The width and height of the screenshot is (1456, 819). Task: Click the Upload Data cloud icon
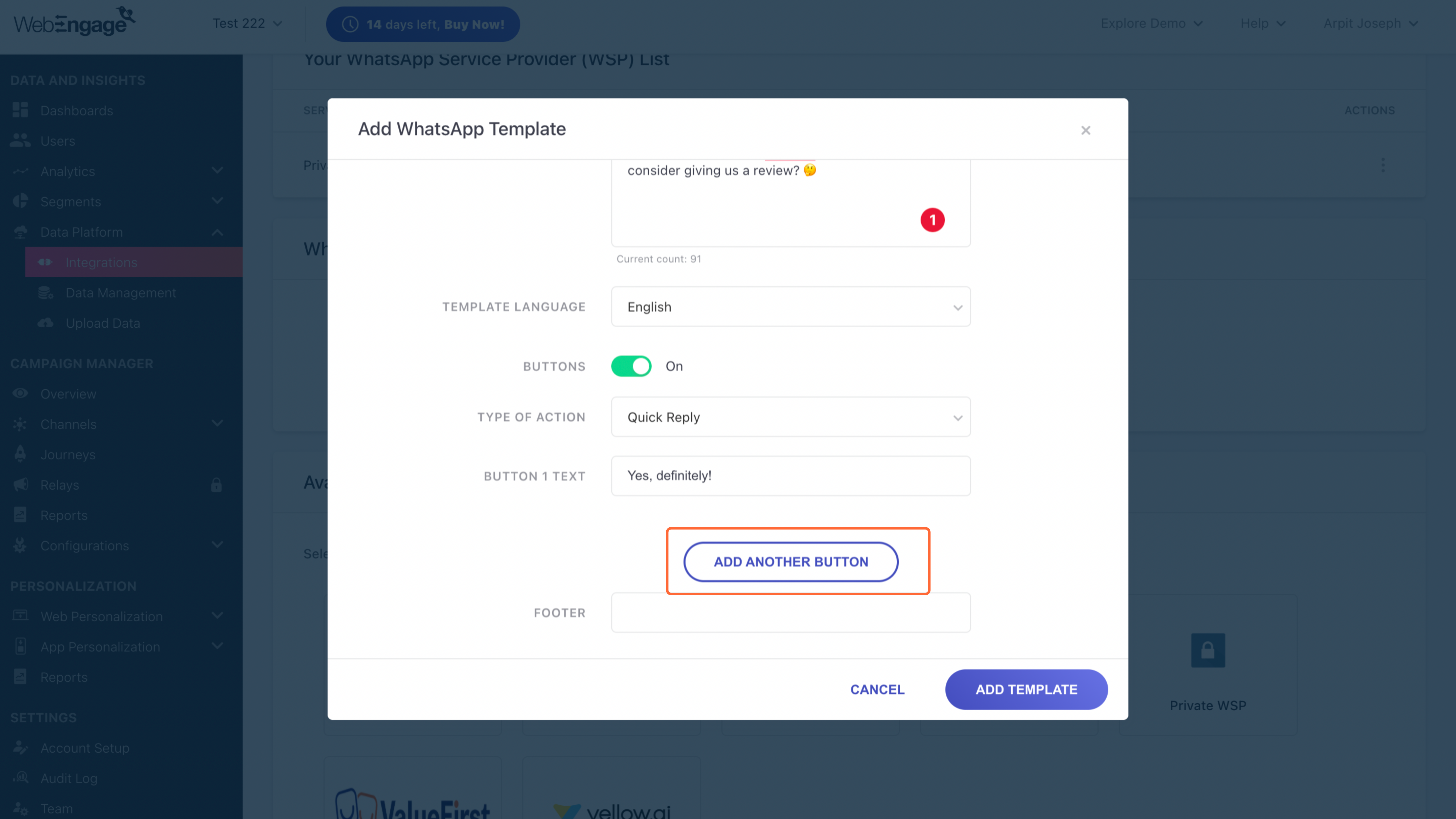pyautogui.click(x=45, y=323)
